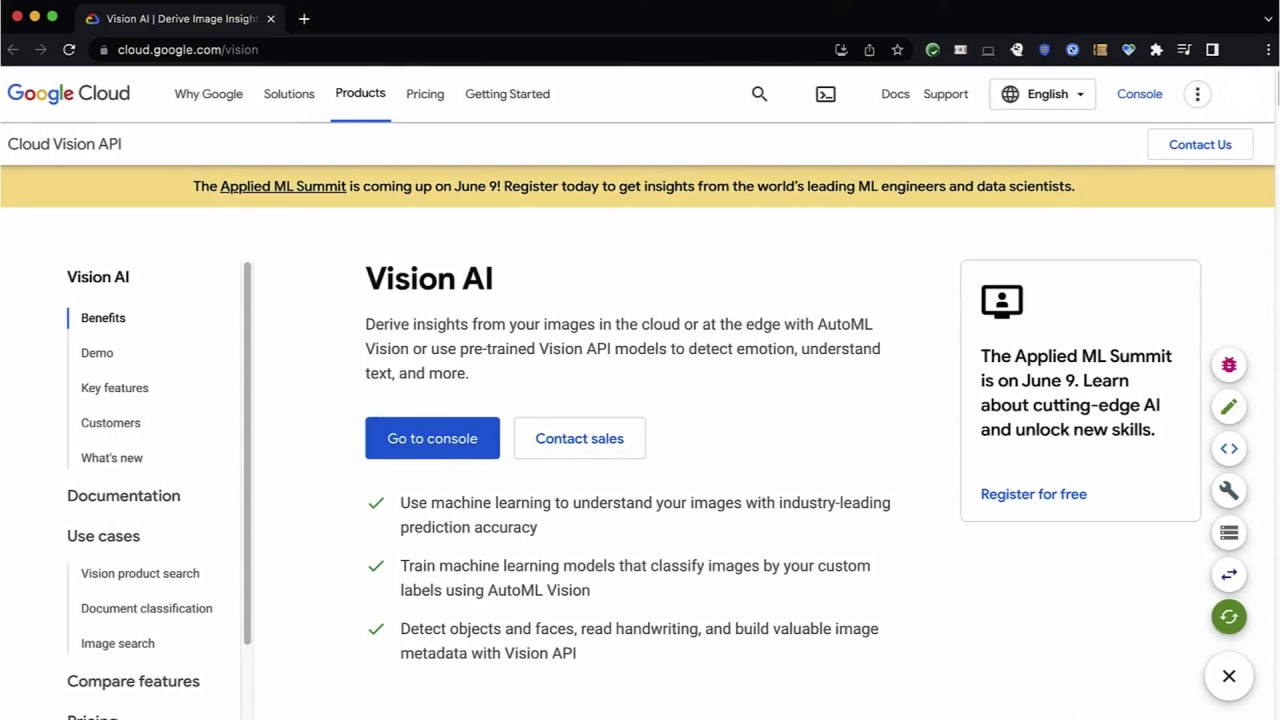Screen dimensions: 1280x720
Task: Open the Register for free link
Action: pos(1033,493)
